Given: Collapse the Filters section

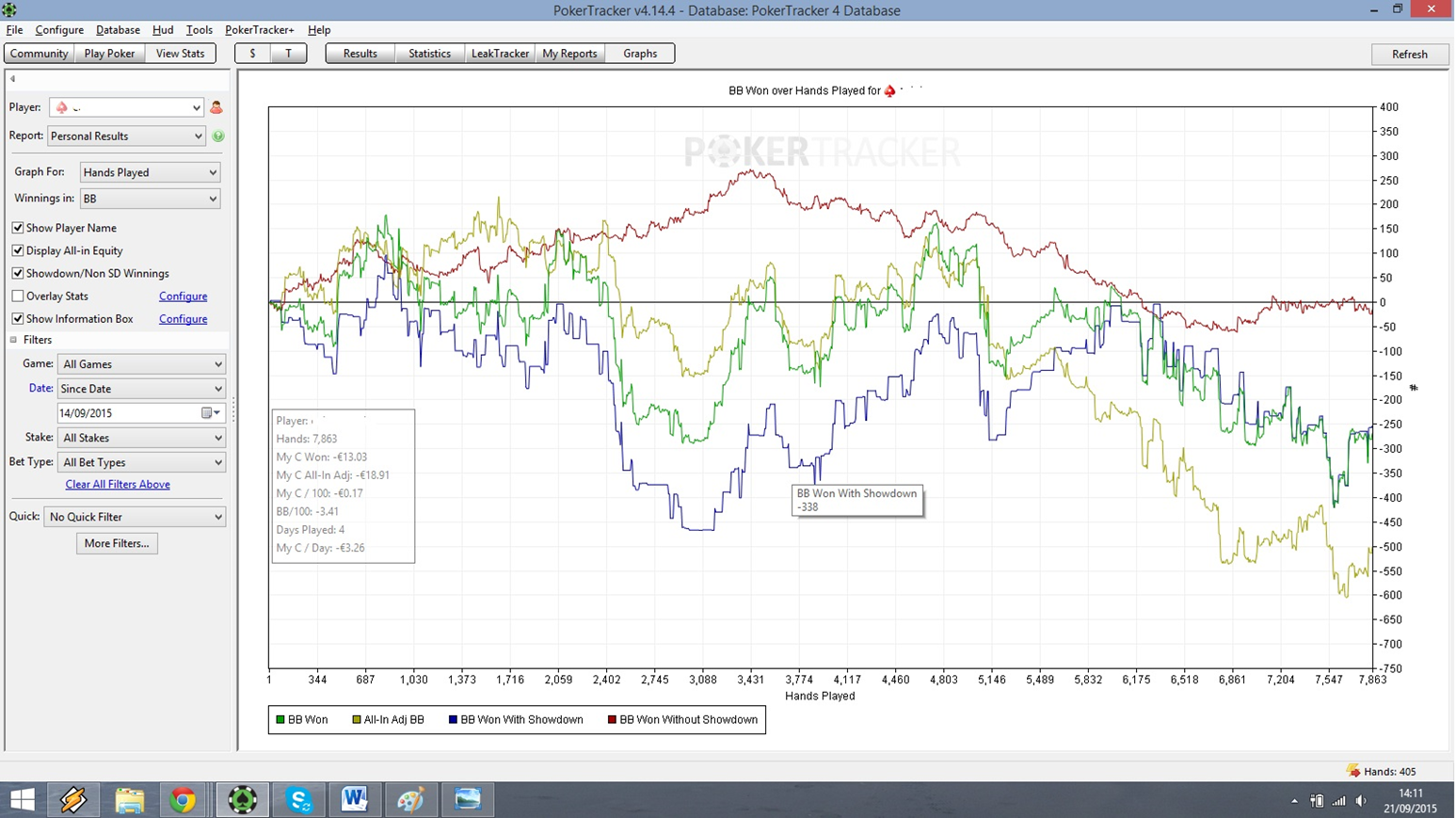Looking at the screenshot, I should pyautogui.click(x=14, y=340).
